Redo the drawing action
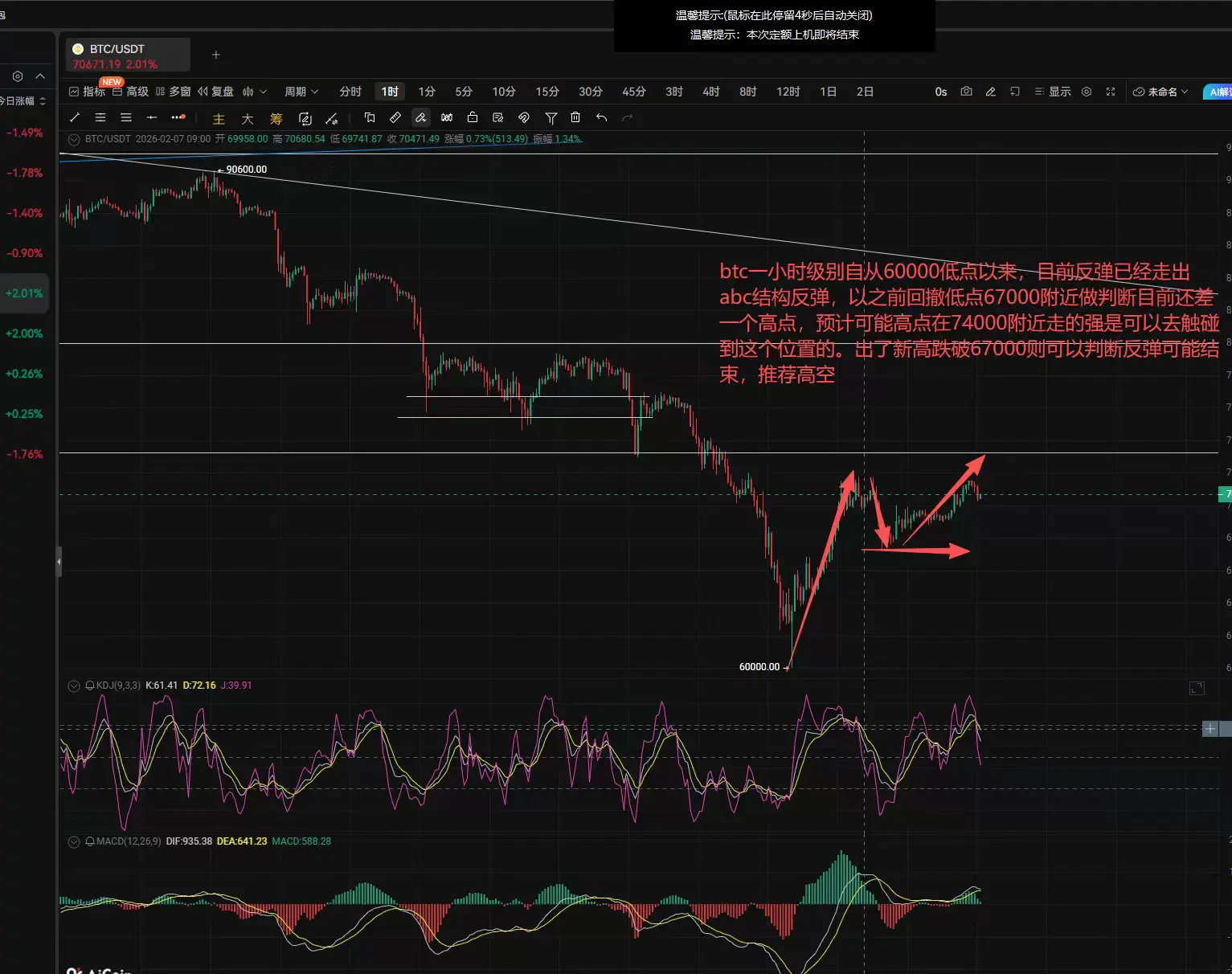 [628, 117]
